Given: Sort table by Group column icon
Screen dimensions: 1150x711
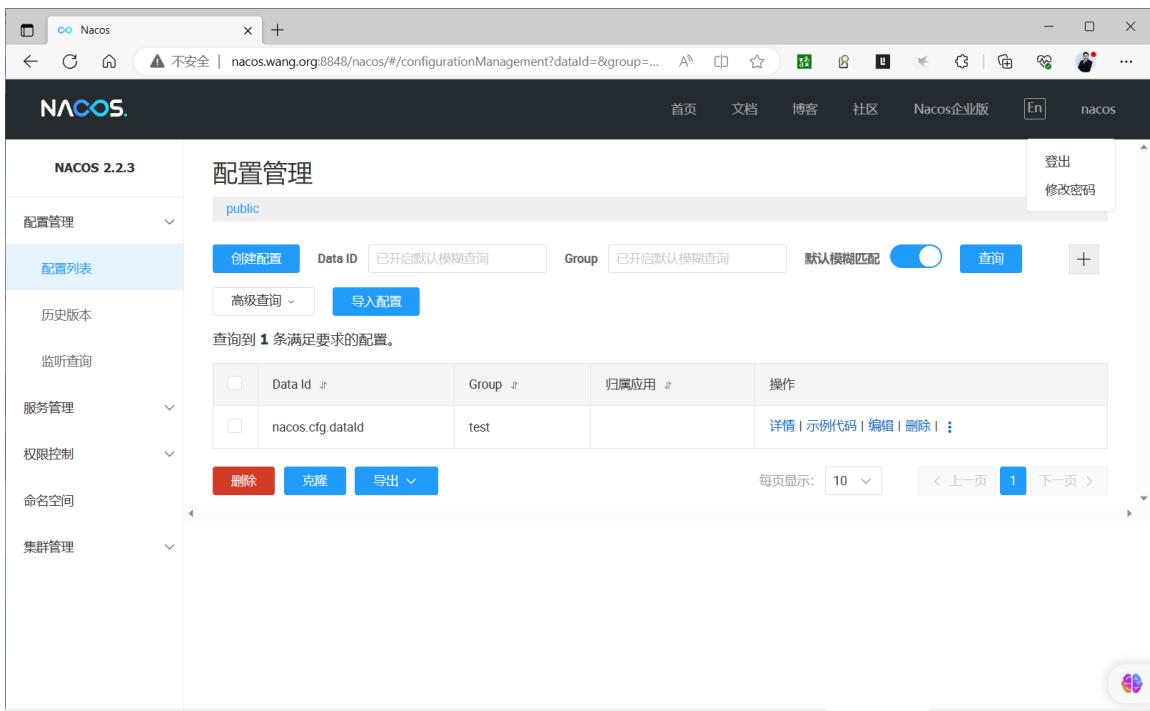Looking at the screenshot, I should [x=514, y=385].
